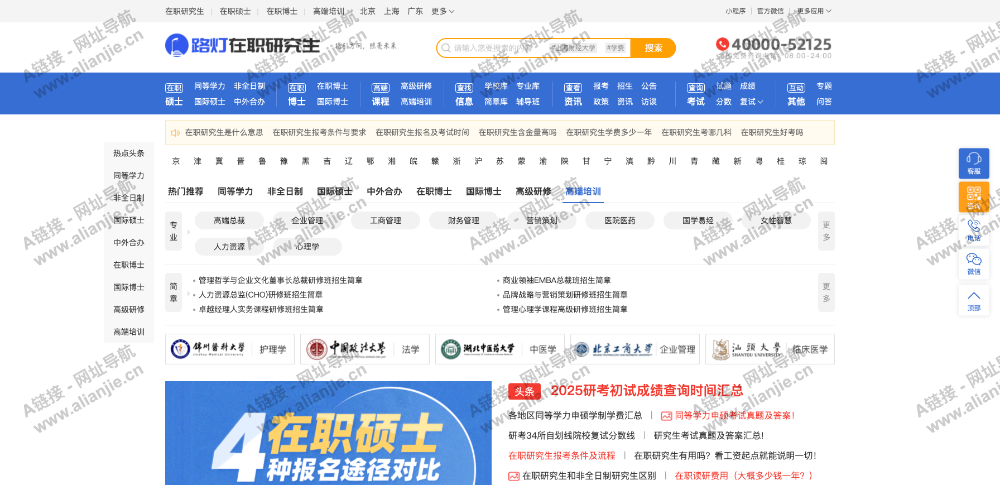Select the 工商管理 major tag
1000x485 pixels.
(x=385, y=221)
